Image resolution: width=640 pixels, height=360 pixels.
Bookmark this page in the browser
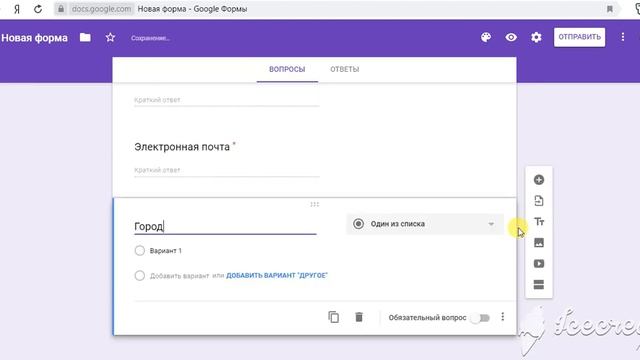point(610,9)
